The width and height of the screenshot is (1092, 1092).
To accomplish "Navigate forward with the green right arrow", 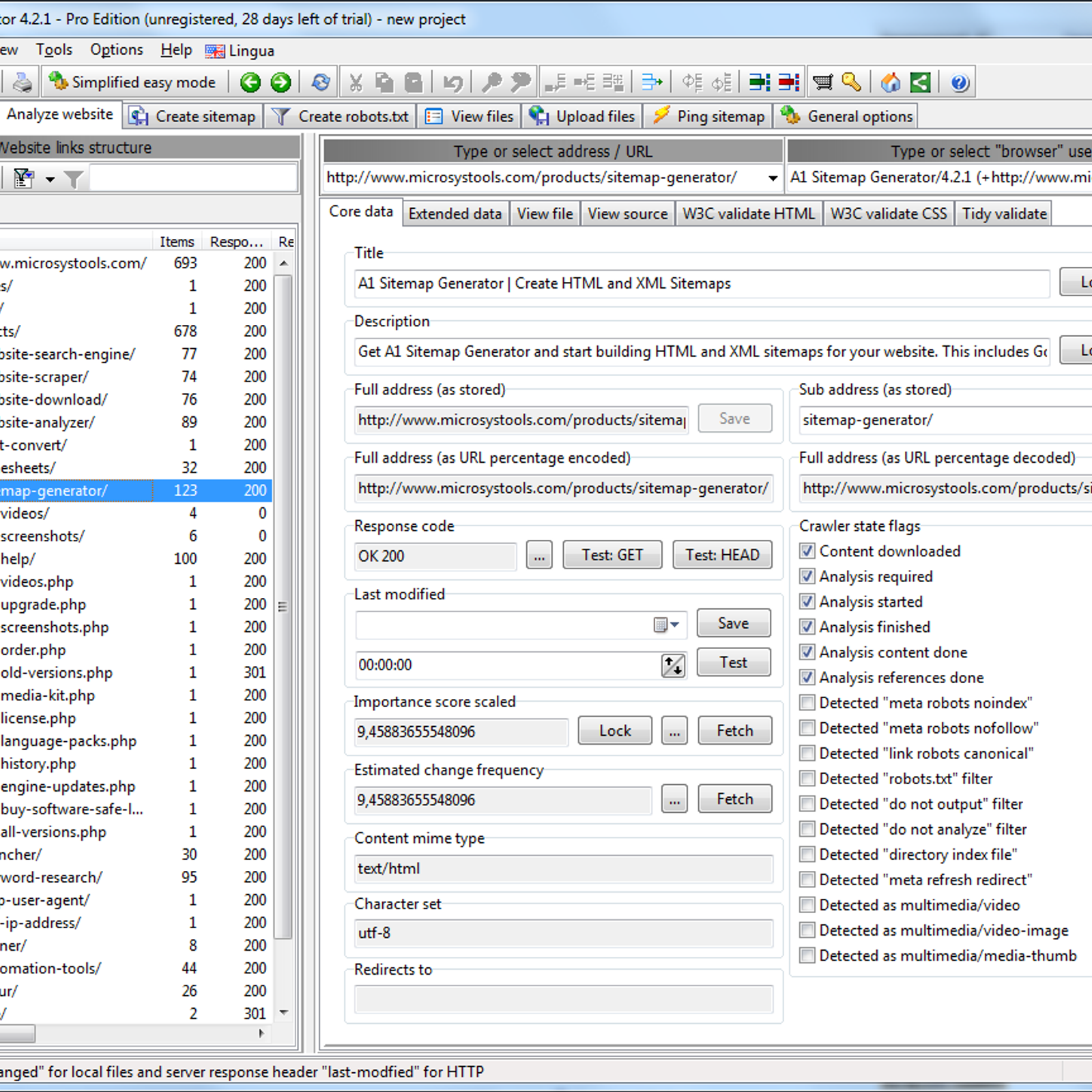I will 281,83.
